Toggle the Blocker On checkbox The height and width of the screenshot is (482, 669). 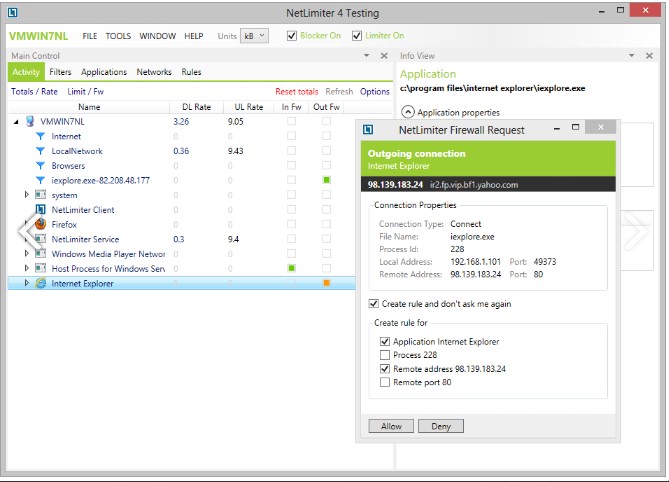click(x=292, y=36)
